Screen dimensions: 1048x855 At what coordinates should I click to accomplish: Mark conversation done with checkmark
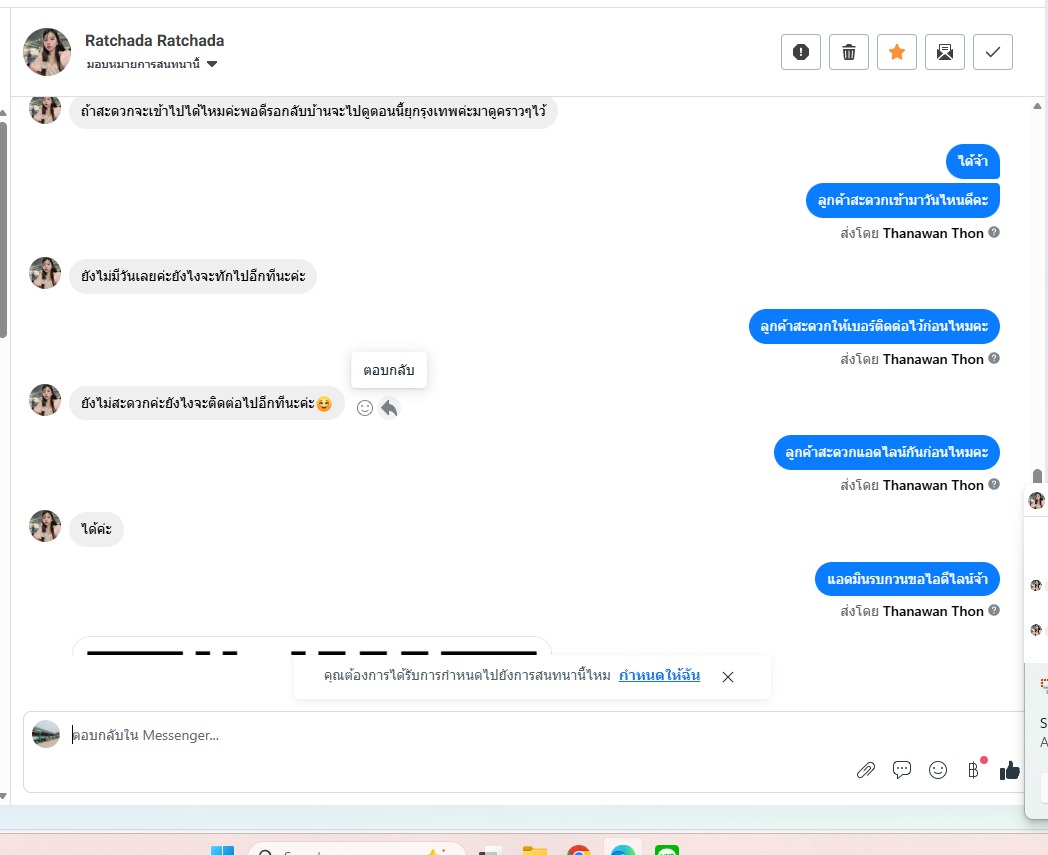click(993, 52)
